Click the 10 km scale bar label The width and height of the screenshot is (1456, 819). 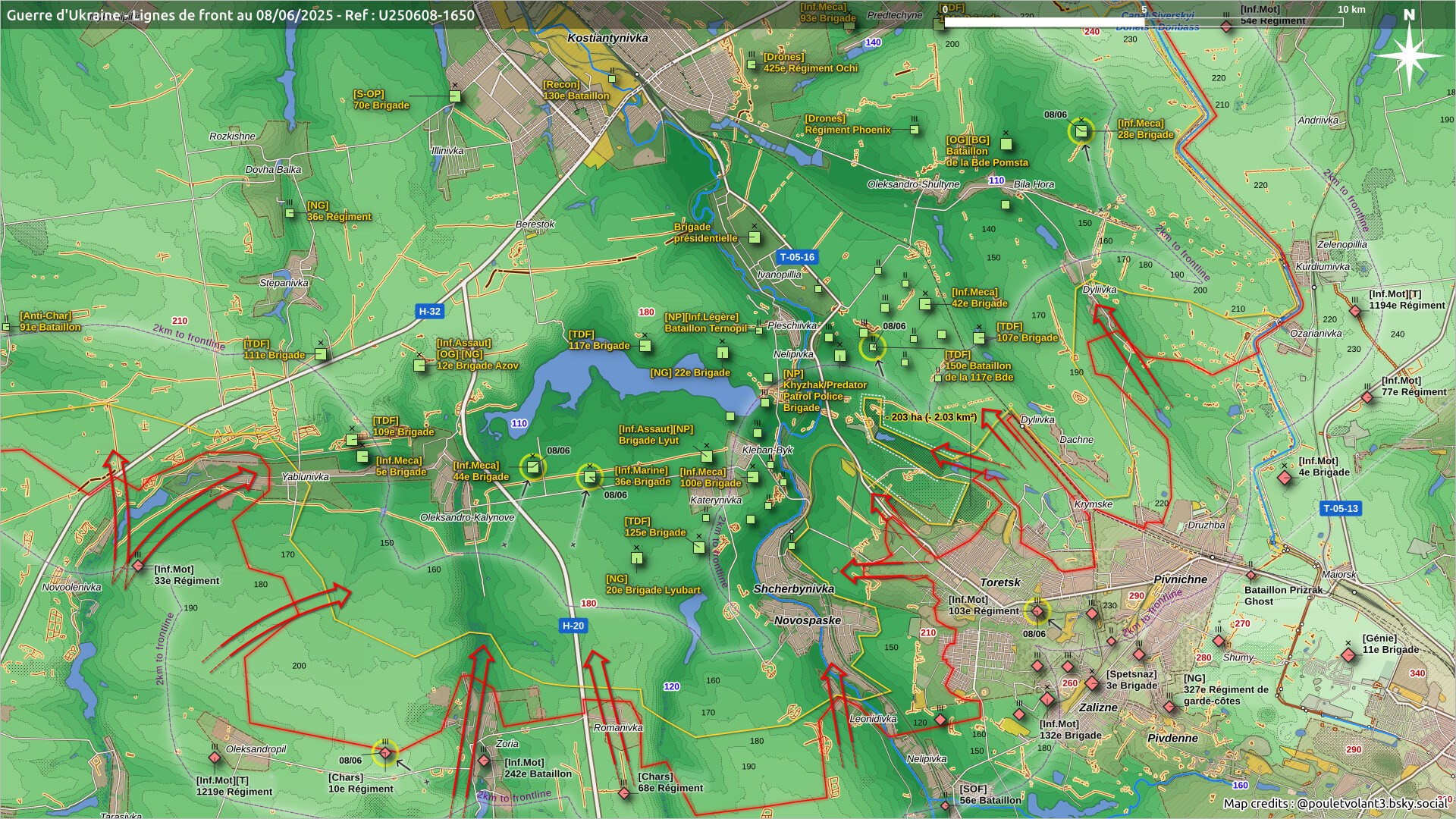(1351, 9)
